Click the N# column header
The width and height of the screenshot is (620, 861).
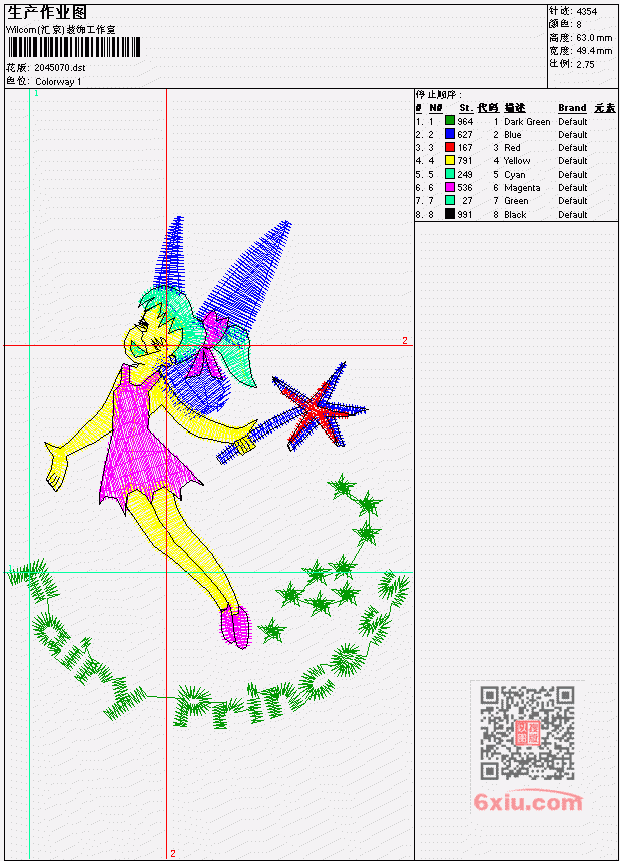coord(435,108)
